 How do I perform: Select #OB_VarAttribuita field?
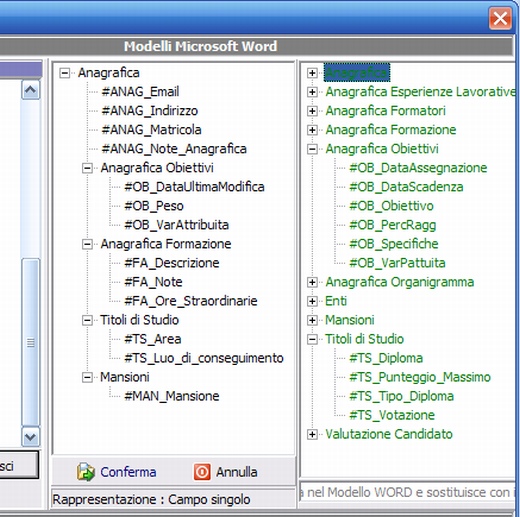coord(177,225)
